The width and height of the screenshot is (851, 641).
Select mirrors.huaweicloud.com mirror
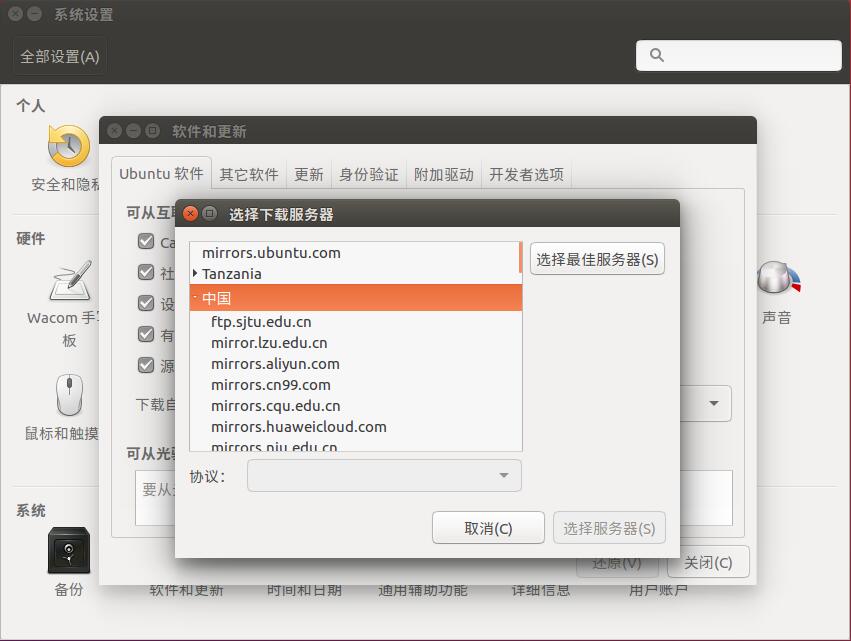[x=355, y=427]
